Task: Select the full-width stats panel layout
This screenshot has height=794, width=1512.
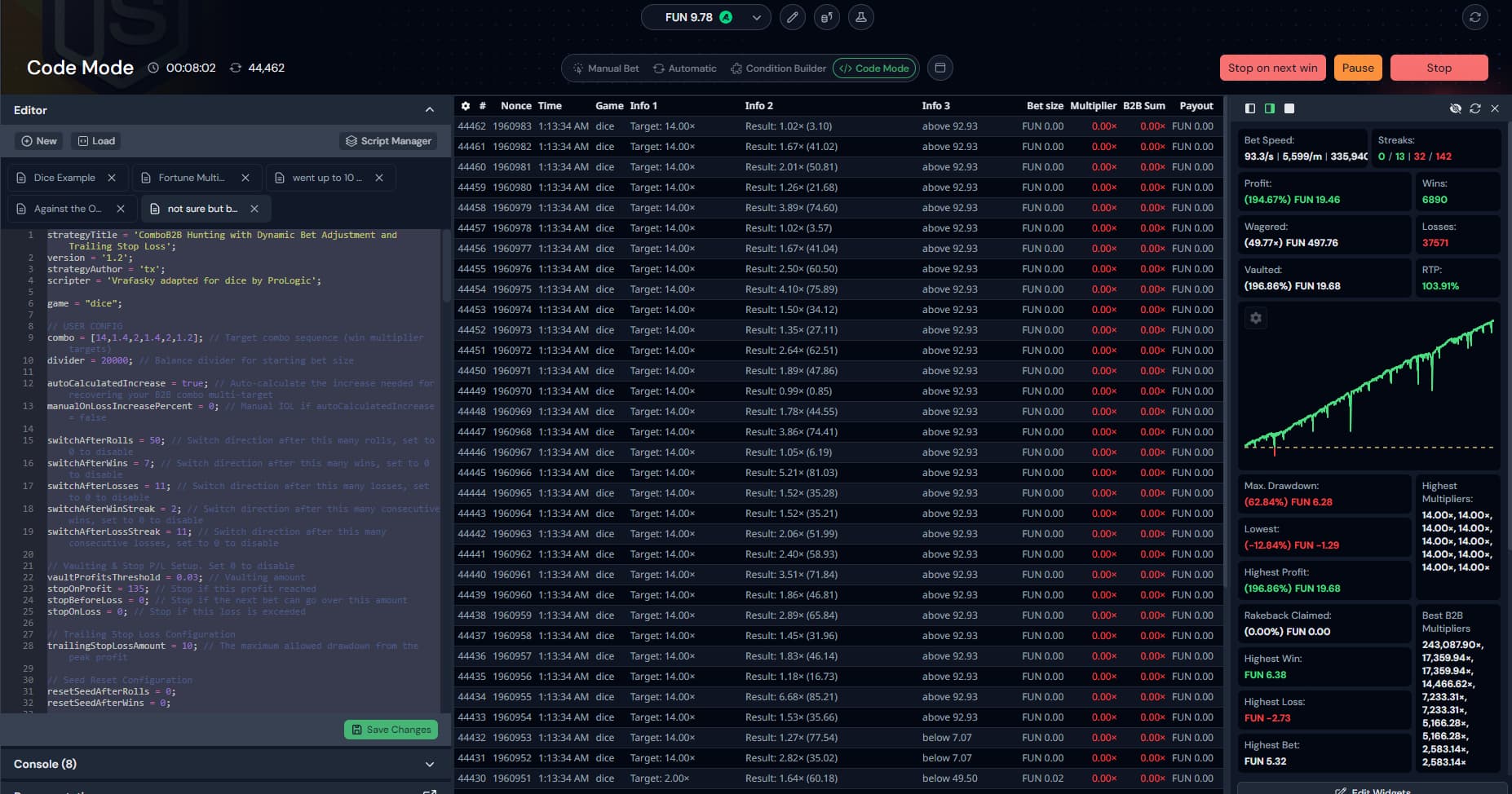Action: coord(1289,108)
